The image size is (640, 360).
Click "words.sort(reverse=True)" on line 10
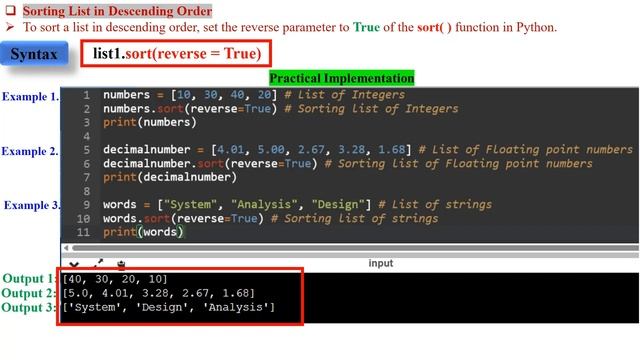pyautogui.click(x=183, y=218)
